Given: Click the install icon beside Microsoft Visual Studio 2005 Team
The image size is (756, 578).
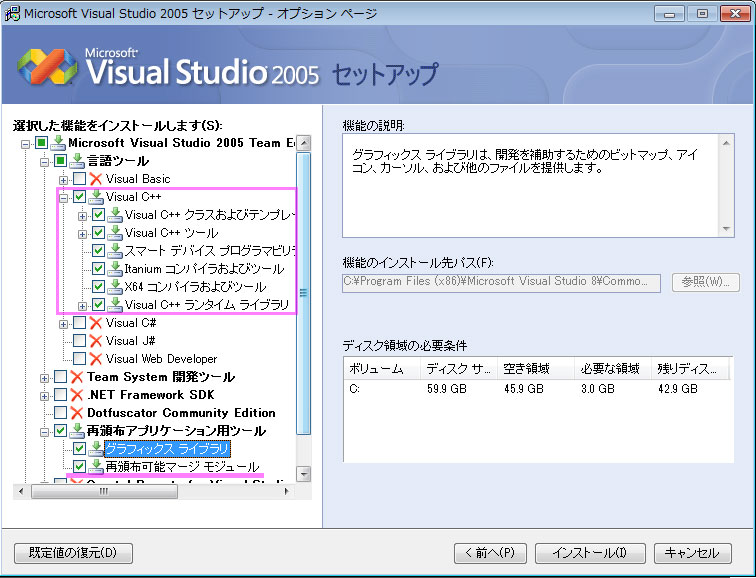Looking at the screenshot, I should [x=58, y=143].
